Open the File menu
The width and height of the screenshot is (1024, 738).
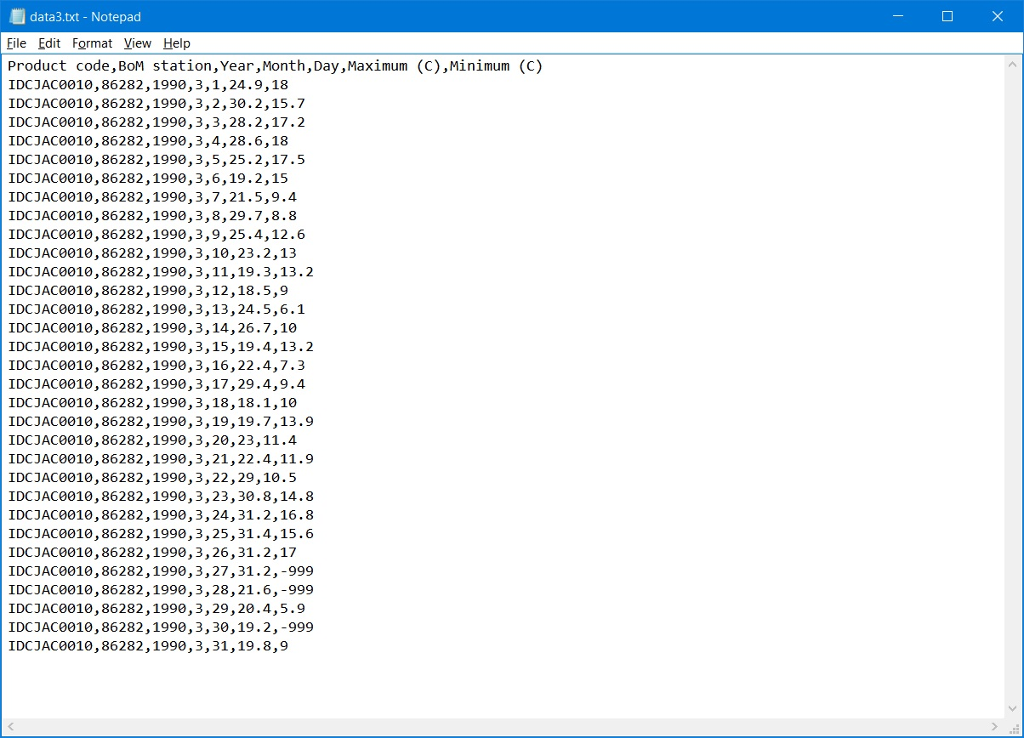point(16,43)
